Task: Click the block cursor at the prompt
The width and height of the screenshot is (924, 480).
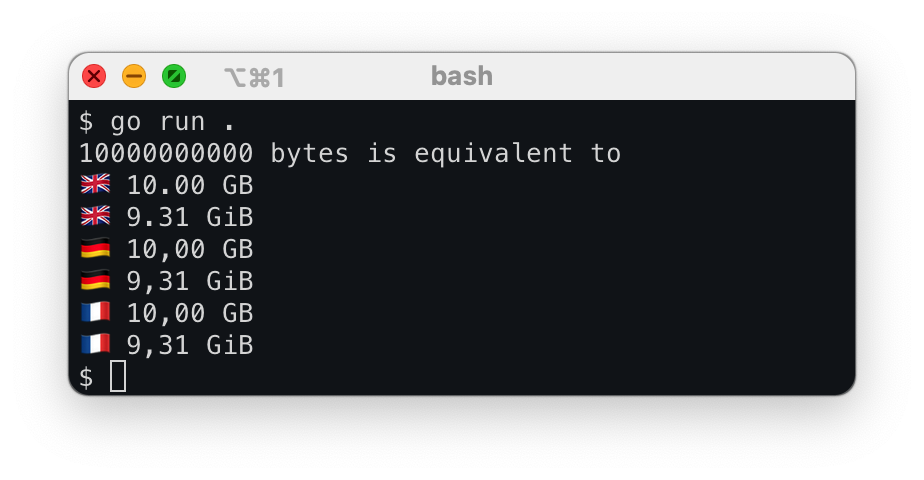Action: [118, 377]
